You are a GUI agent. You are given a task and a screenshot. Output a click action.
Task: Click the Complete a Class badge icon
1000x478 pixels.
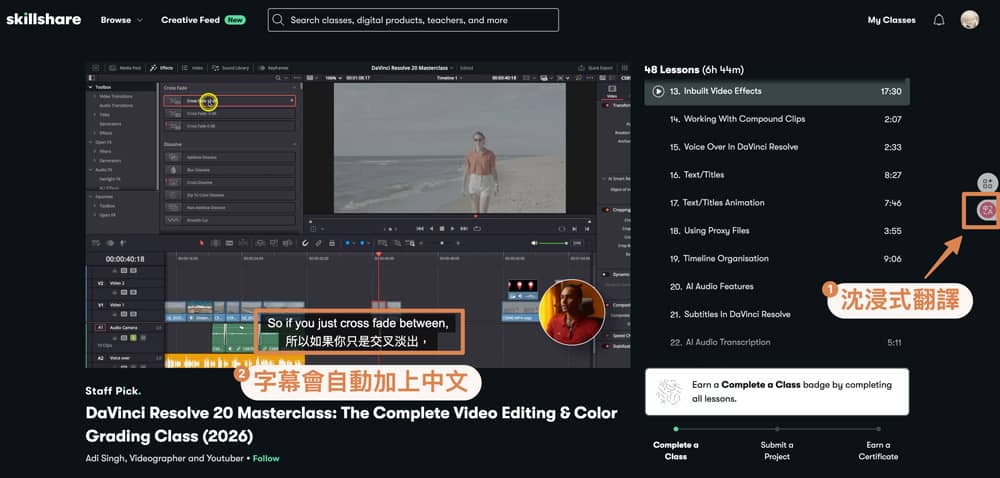[669, 392]
